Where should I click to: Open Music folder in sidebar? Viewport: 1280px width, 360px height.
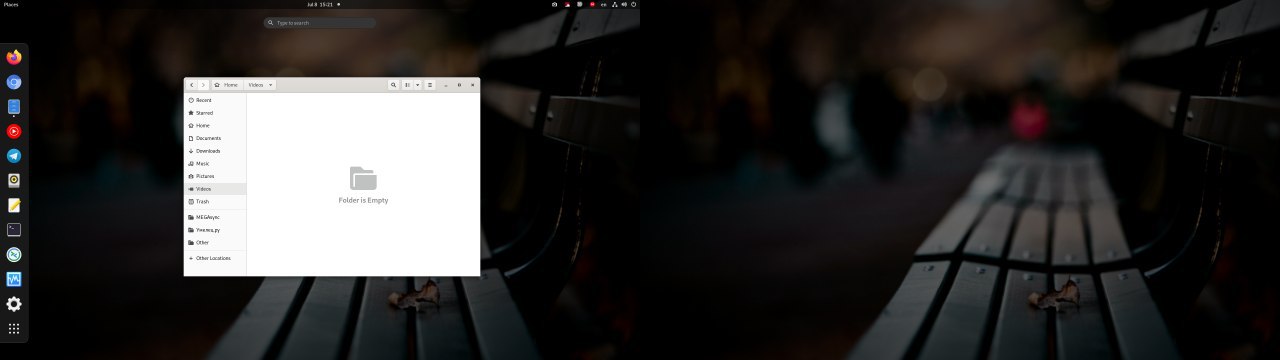[215, 163]
